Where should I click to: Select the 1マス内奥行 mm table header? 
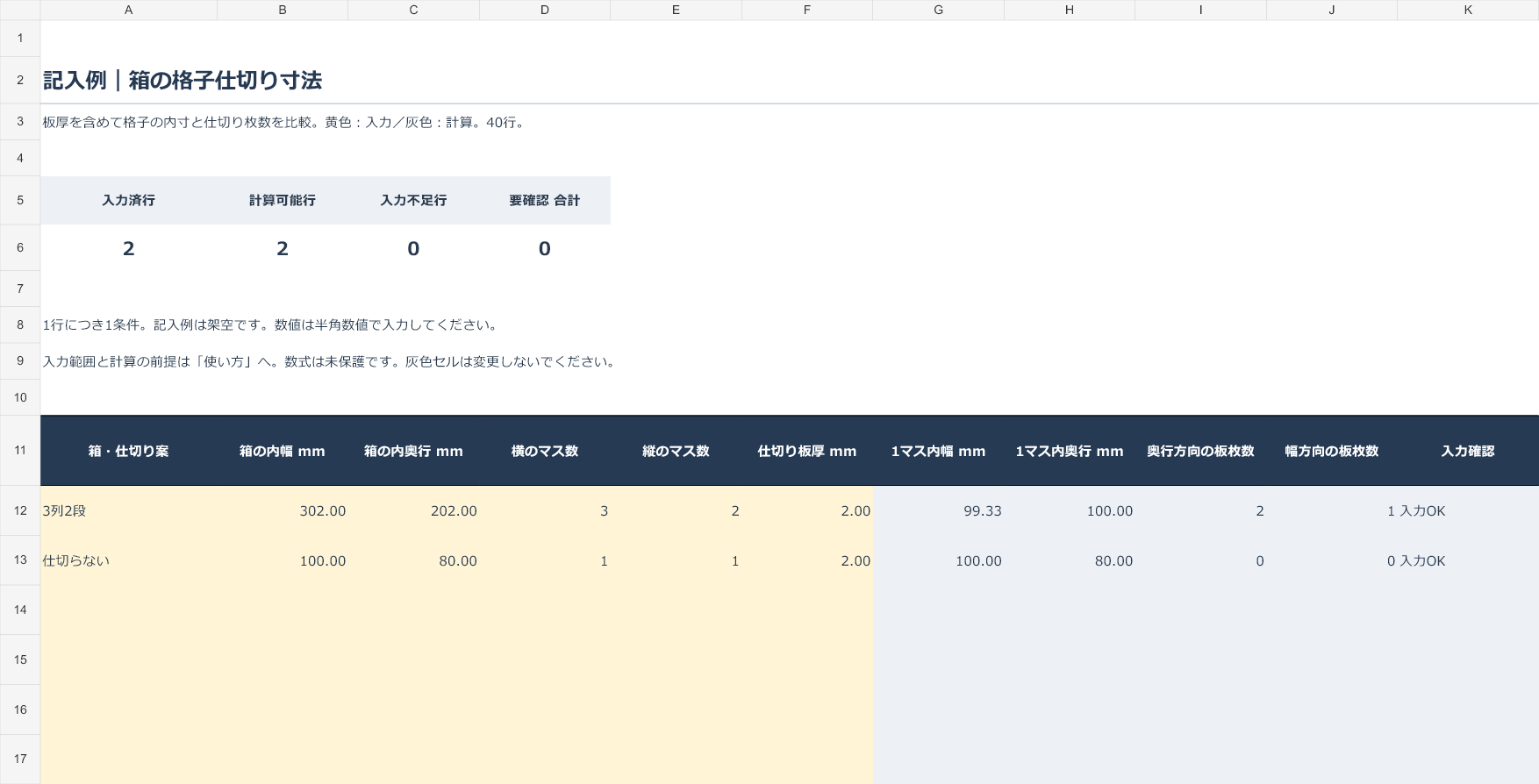(1070, 452)
